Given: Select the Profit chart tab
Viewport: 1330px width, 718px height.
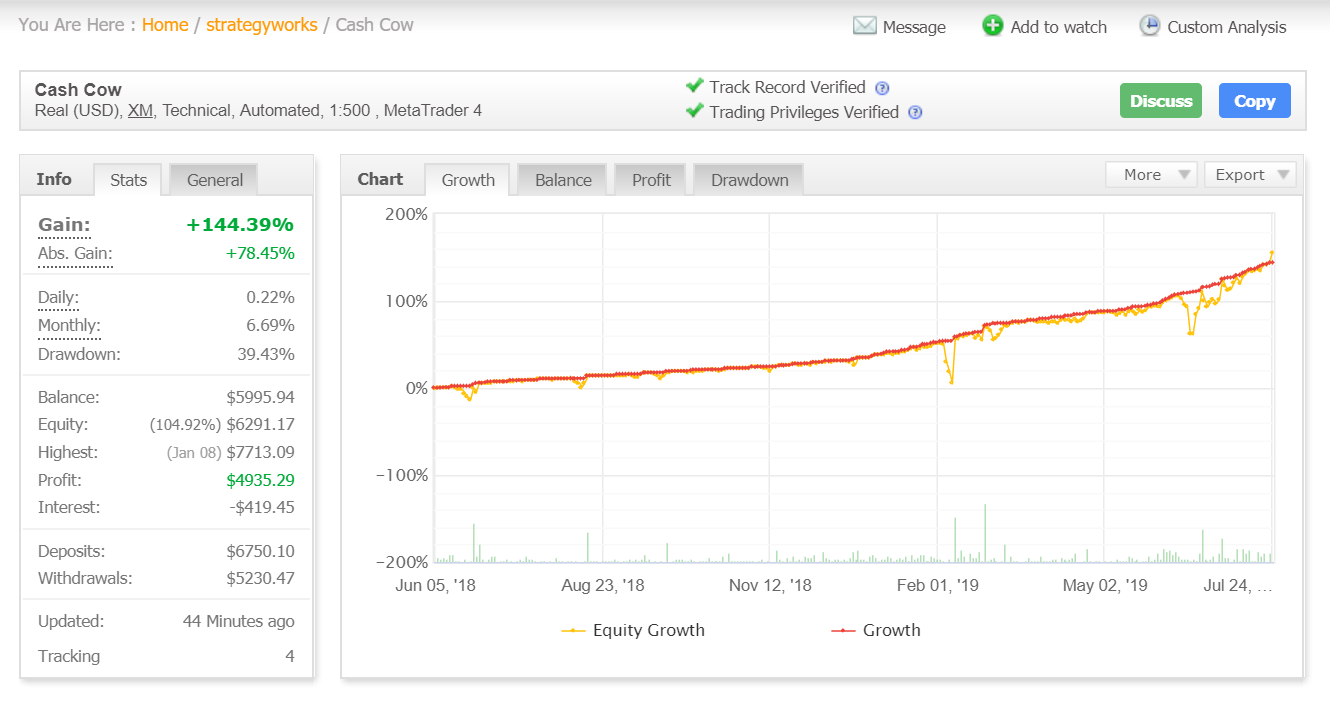Looking at the screenshot, I should point(650,179).
